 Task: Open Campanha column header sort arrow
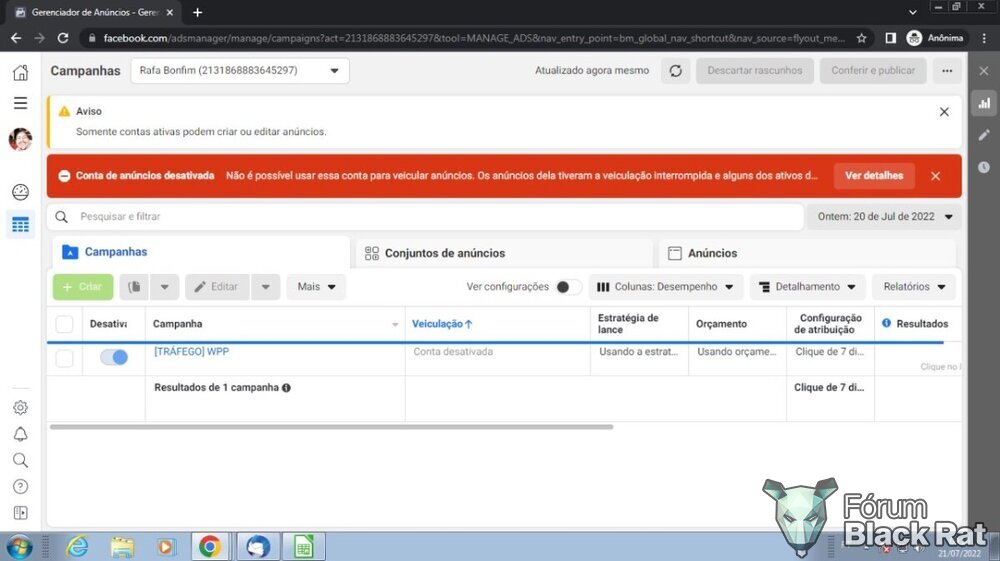[x=395, y=324]
